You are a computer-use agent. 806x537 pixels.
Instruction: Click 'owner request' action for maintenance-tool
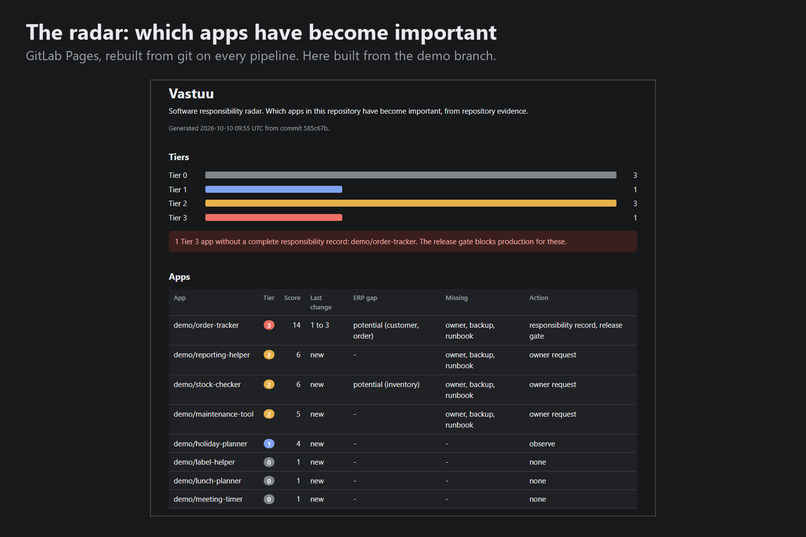point(553,414)
